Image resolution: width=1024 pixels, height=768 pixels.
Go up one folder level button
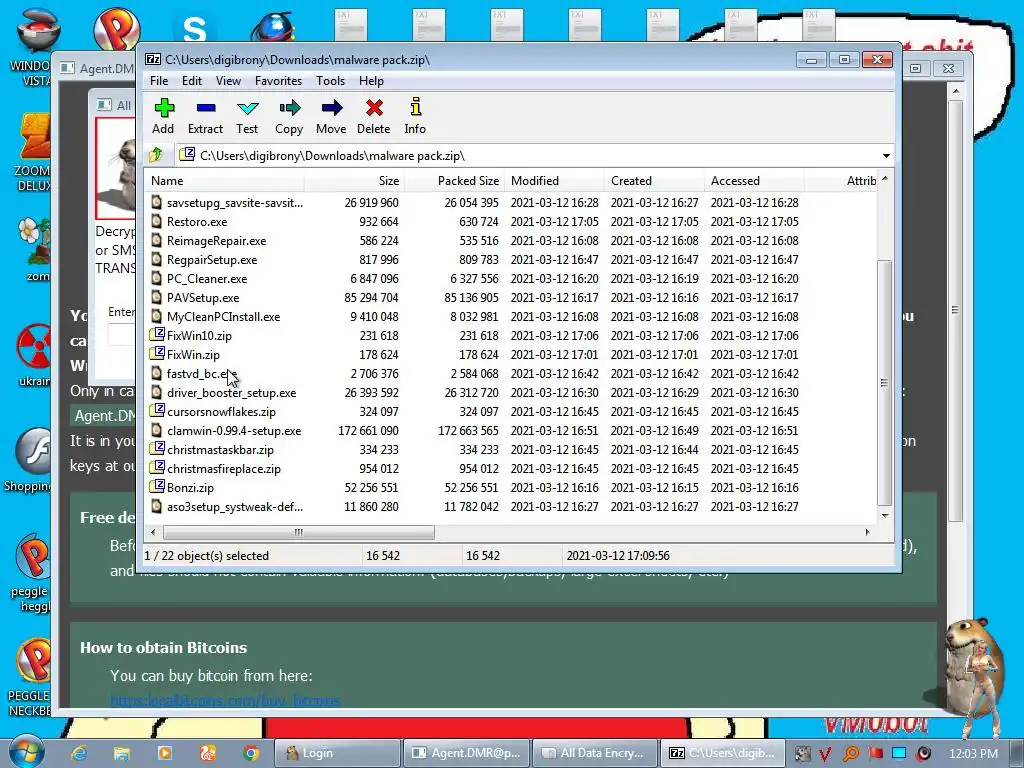pos(156,155)
